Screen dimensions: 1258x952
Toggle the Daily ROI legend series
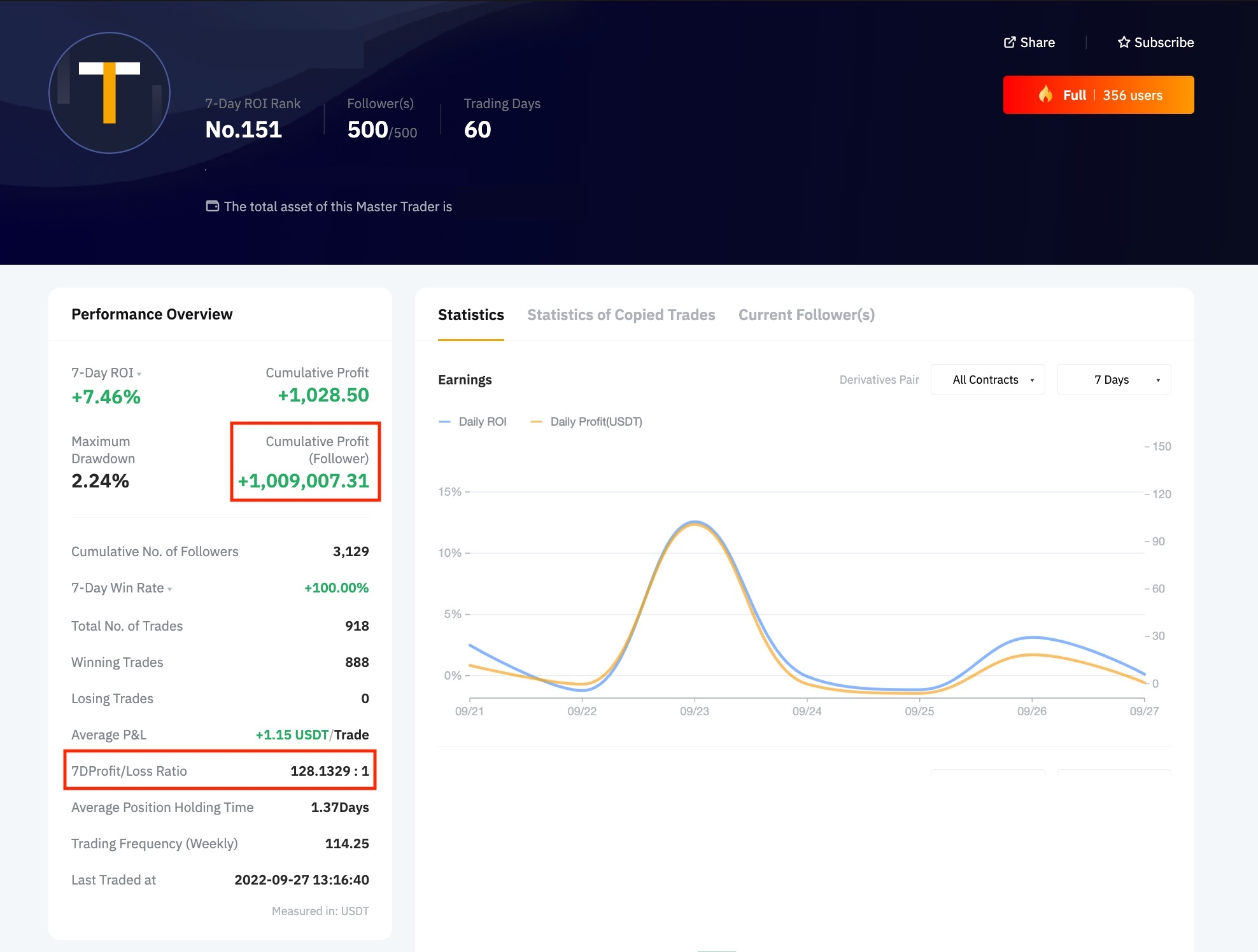(x=472, y=421)
